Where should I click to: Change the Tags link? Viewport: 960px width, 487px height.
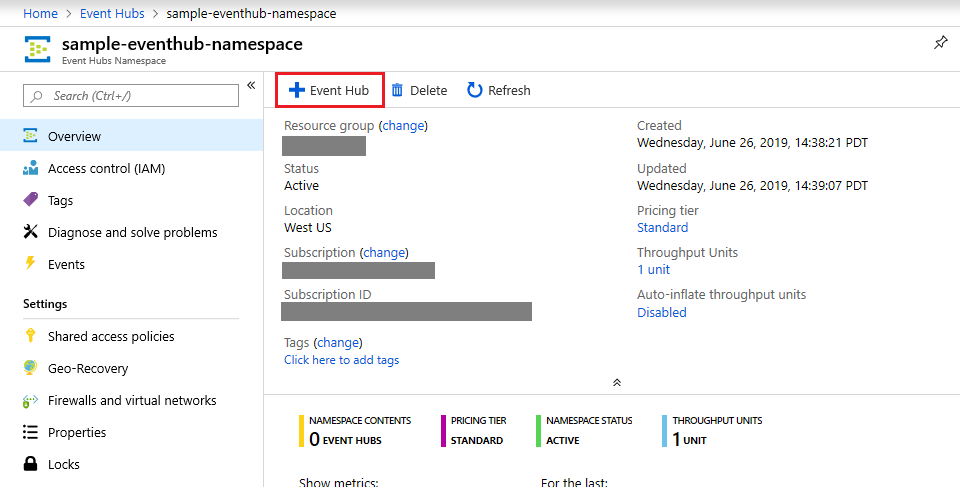(338, 342)
